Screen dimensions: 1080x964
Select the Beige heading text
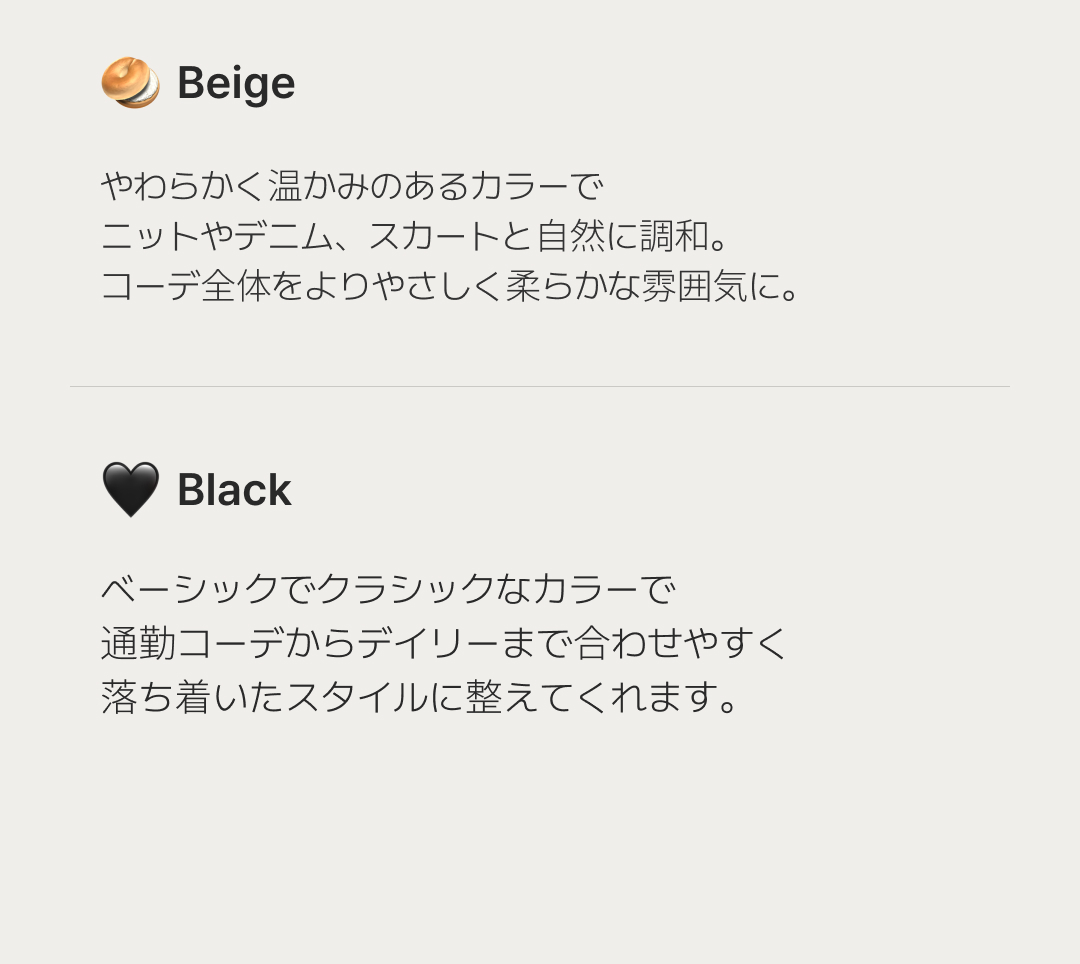pos(236,83)
